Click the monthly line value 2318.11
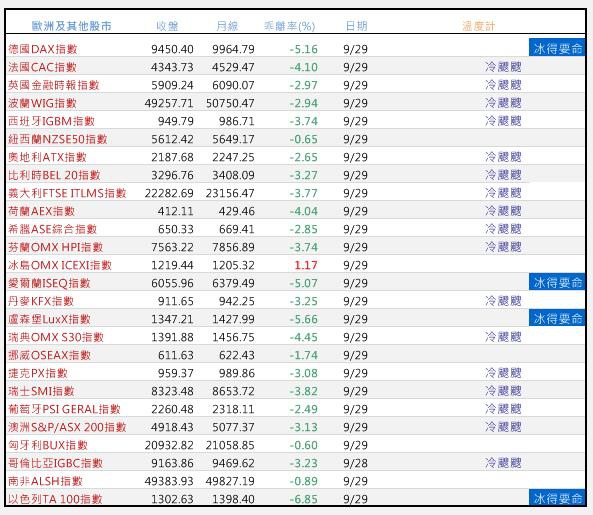Viewport: 593px width, 515px height. click(233, 410)
